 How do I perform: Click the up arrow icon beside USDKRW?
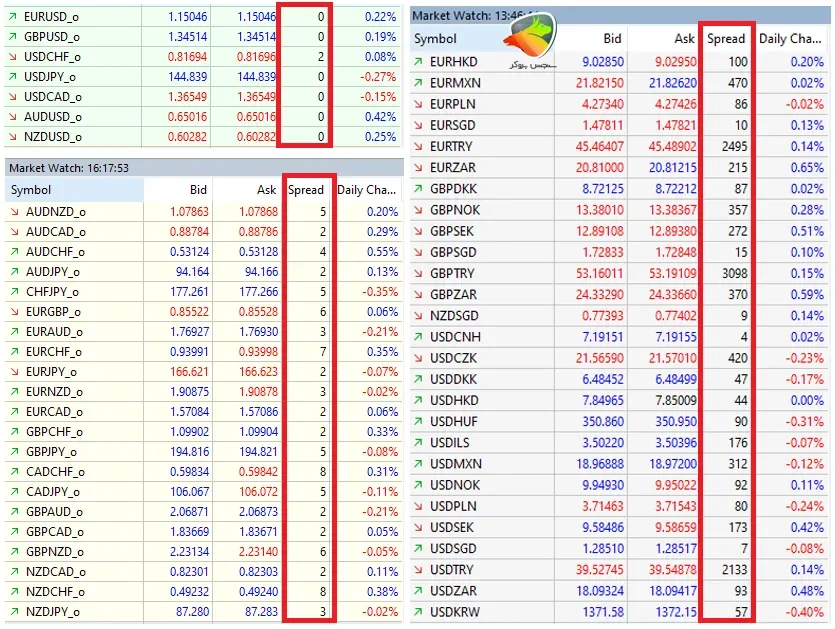pos(419,612)
